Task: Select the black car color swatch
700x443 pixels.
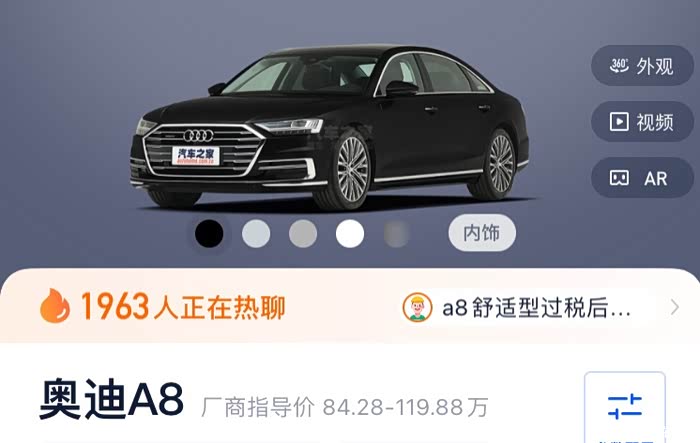Action: pyautogui.click(x=209, y=234)
